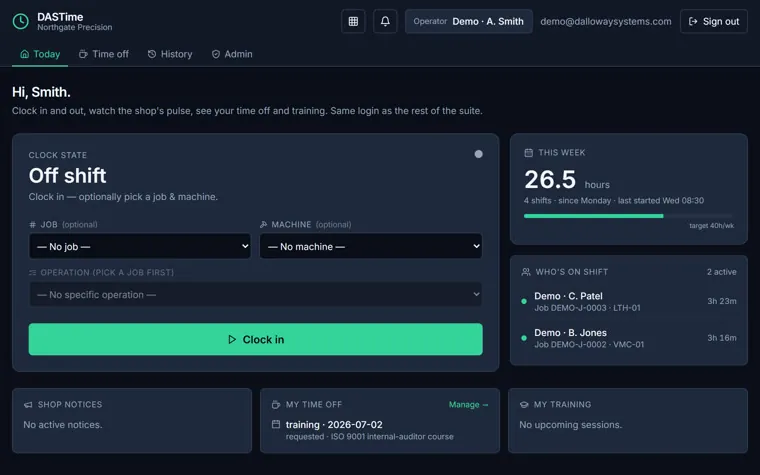Open the No specific operation dropdown

(255, 294)
